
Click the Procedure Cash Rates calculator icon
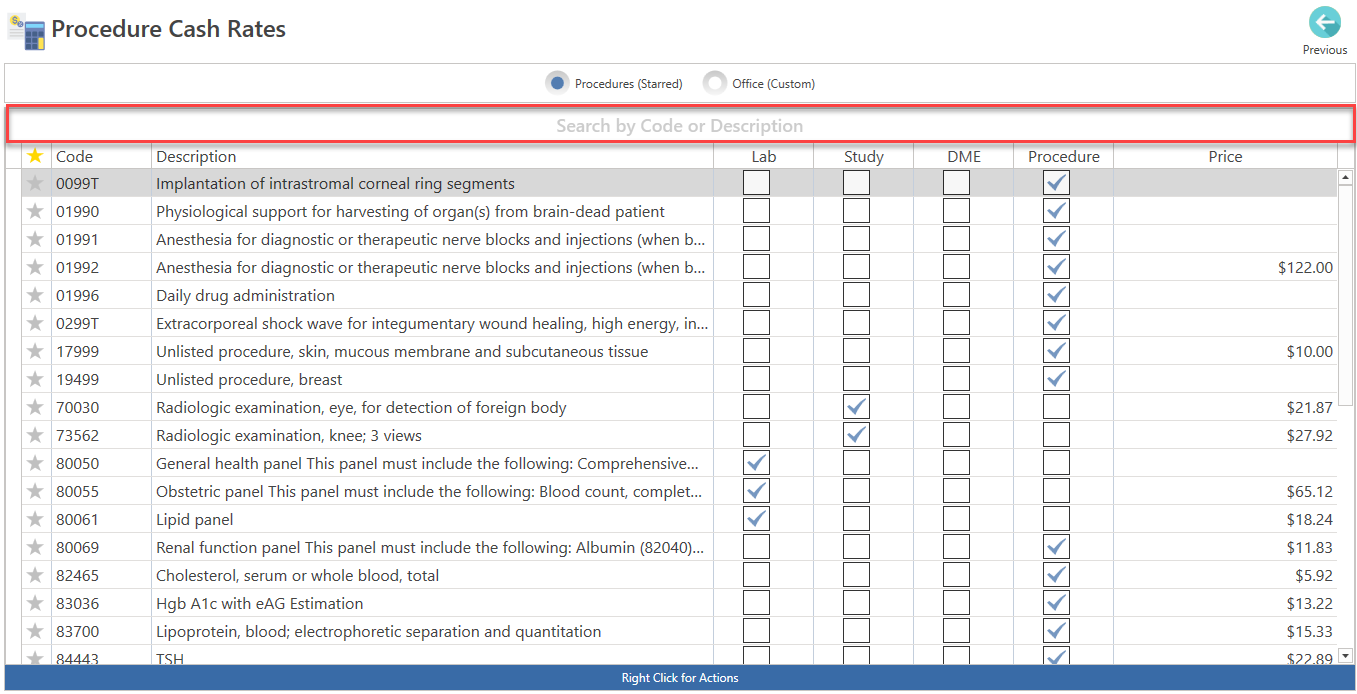[25, 30]
